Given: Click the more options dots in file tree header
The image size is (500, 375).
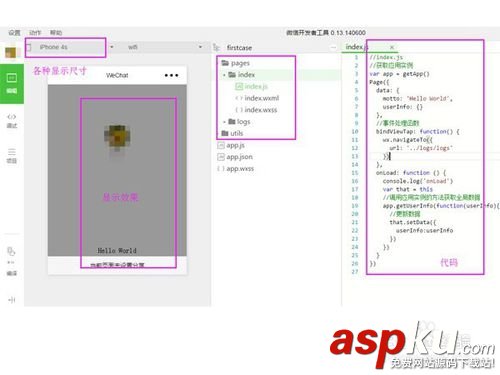Looking at the screenshot, I should 333,48.
